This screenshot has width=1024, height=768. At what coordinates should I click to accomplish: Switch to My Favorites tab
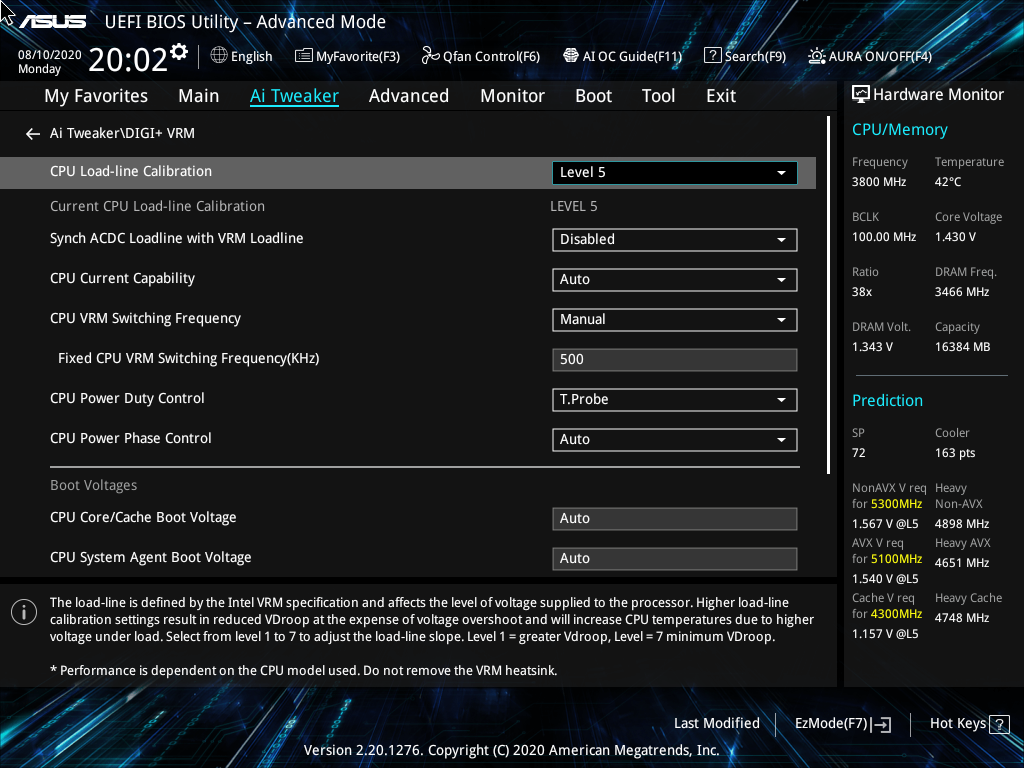coord(96,96)
